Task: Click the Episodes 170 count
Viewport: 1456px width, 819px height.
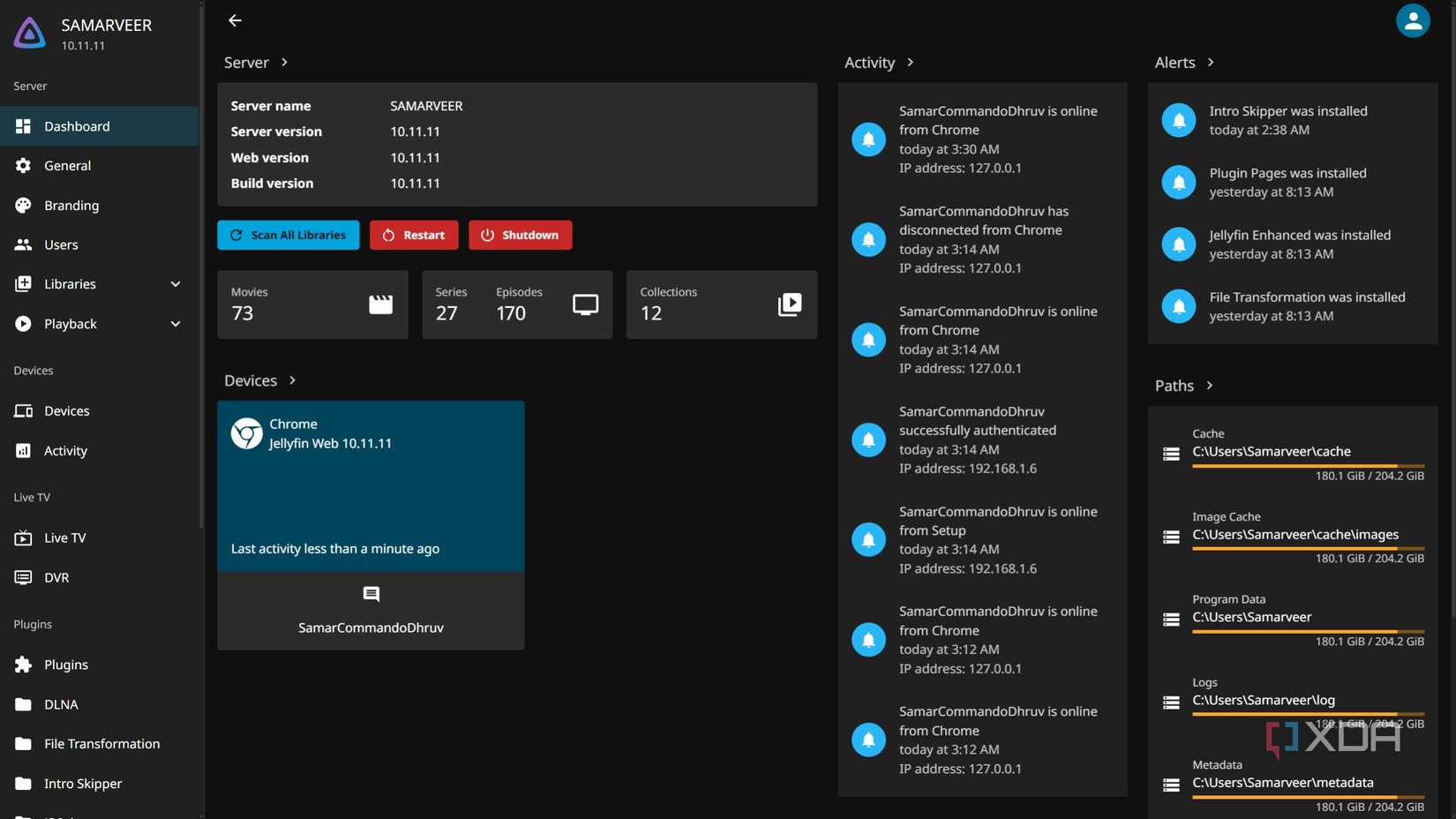Action: [x=519, y=304]
